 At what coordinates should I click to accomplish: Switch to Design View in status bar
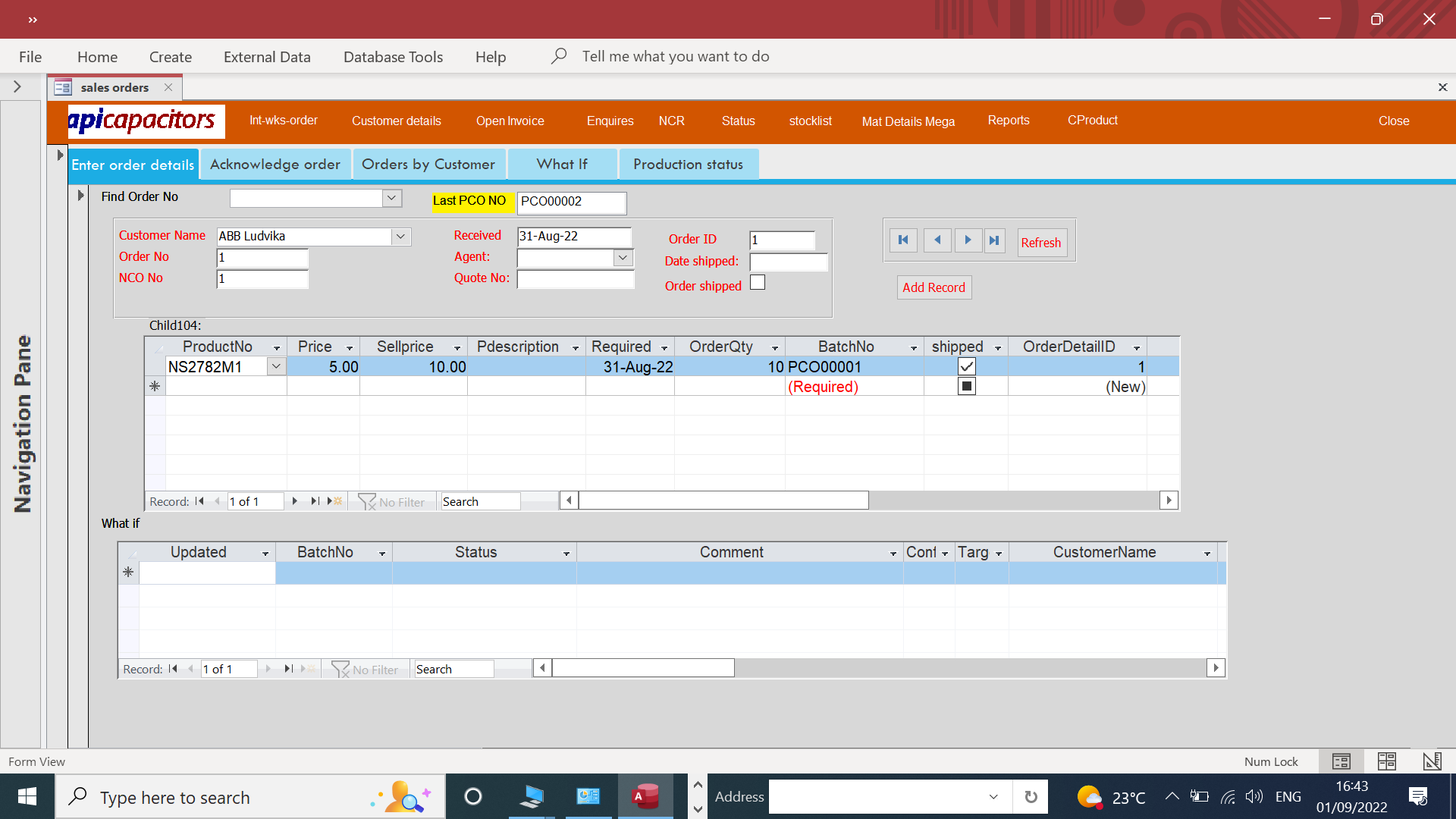tap(1432, 761)
